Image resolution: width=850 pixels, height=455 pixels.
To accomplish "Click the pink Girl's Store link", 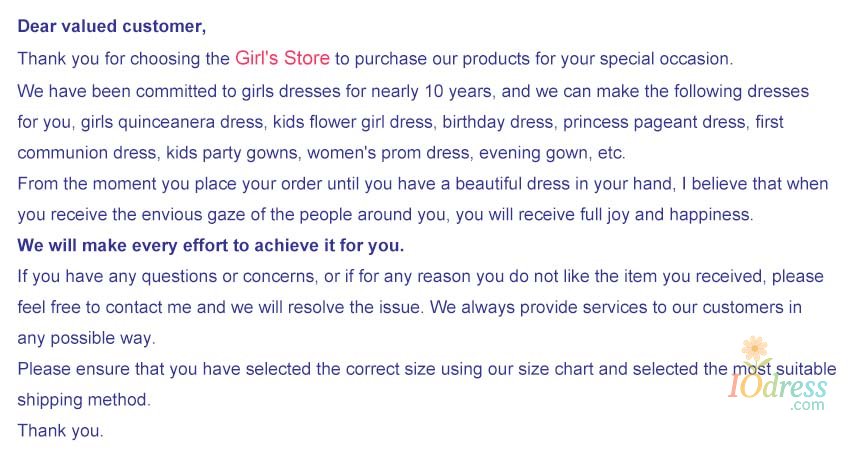I will point(282,58).
